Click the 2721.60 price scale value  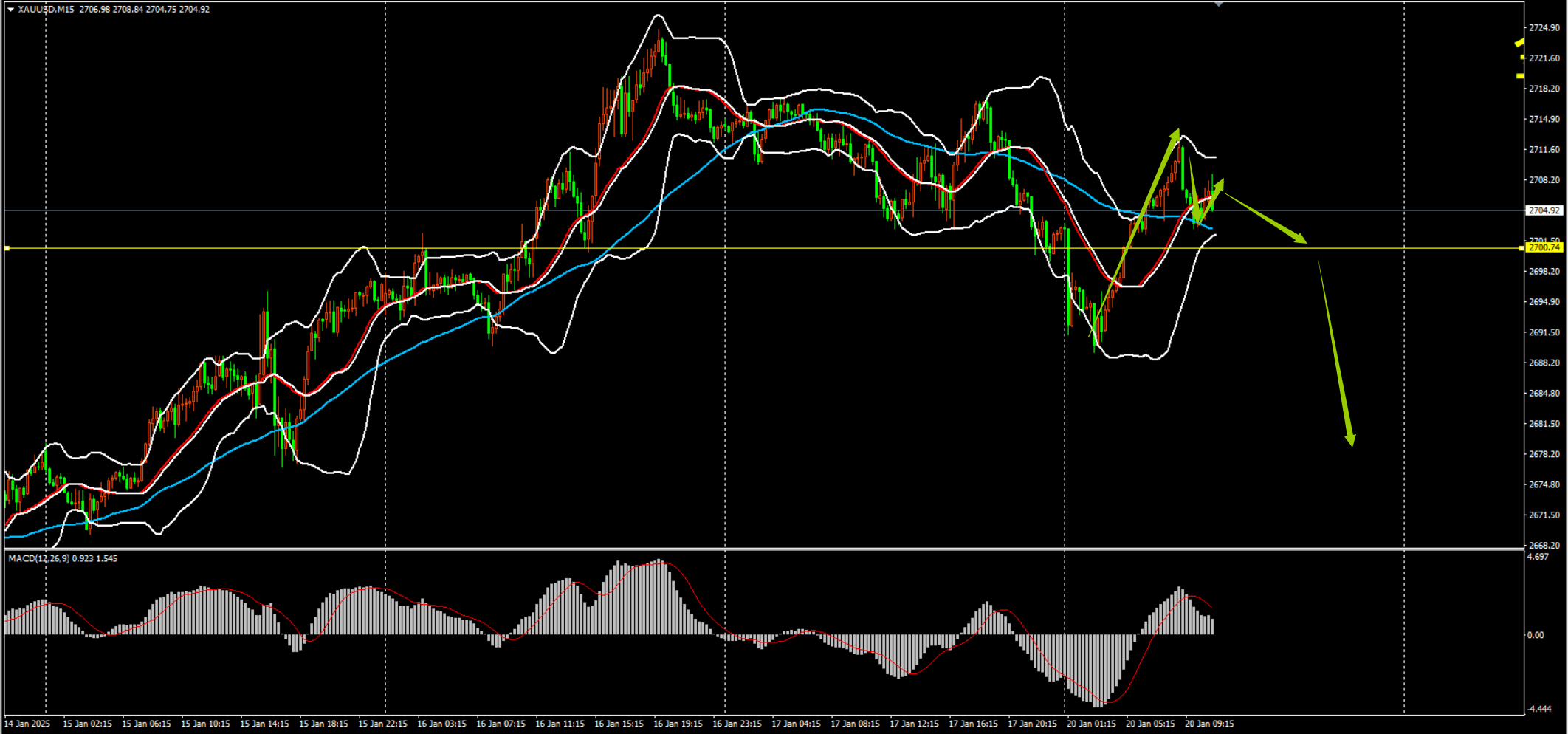coord(1544,58)
